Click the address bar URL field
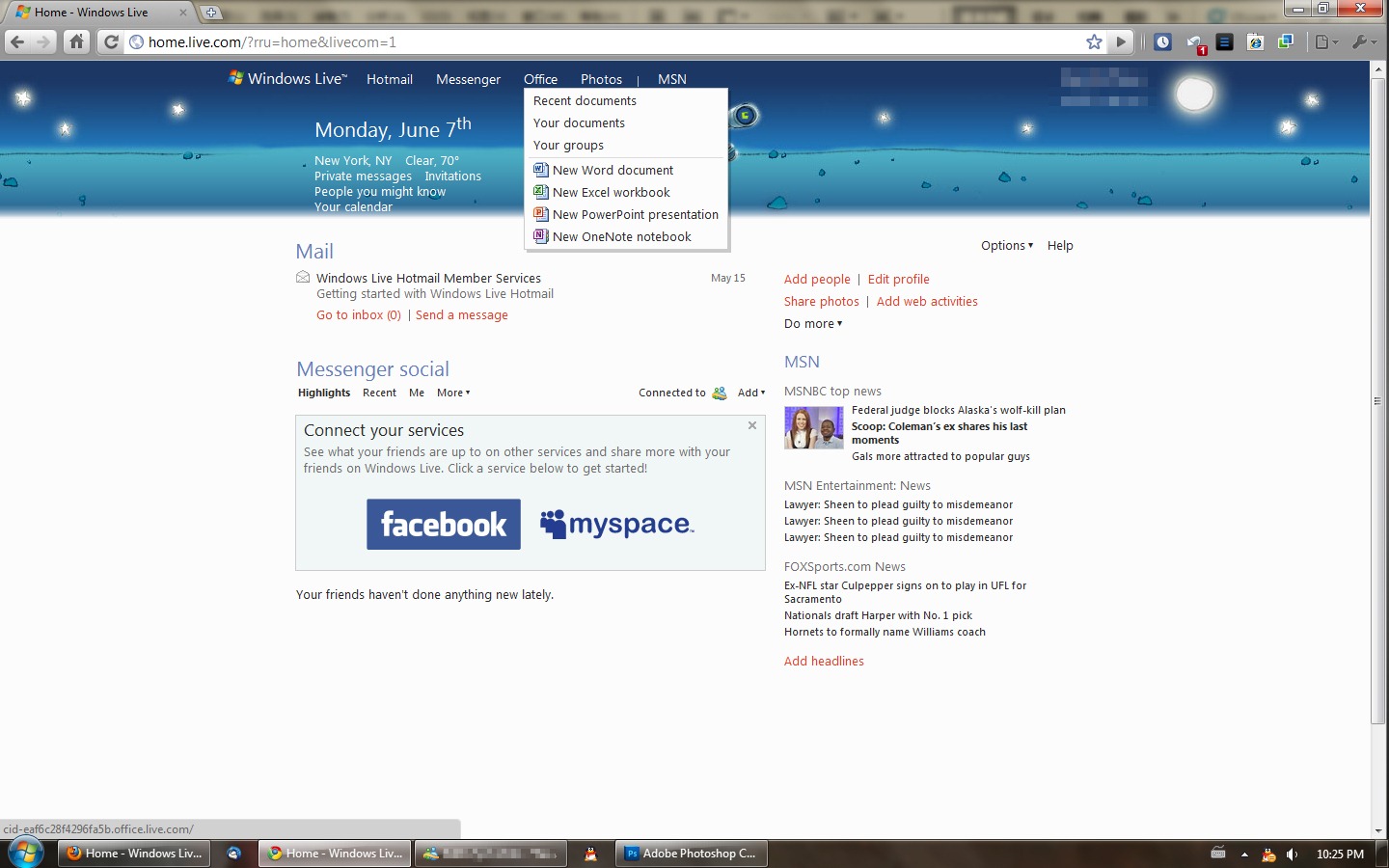Screen dimensions: 1389x868 pyautogui.click(x=608, y=42)
